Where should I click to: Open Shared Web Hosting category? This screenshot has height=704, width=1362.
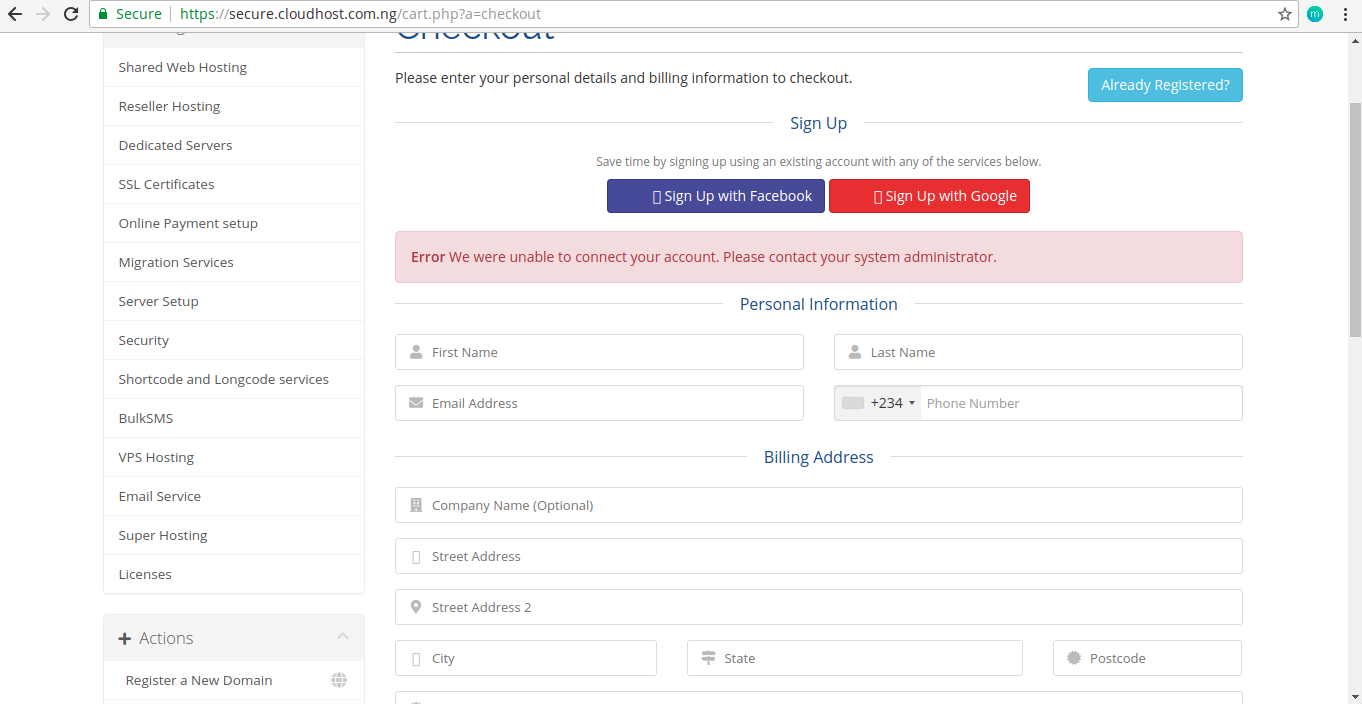(x=234, y=67)
